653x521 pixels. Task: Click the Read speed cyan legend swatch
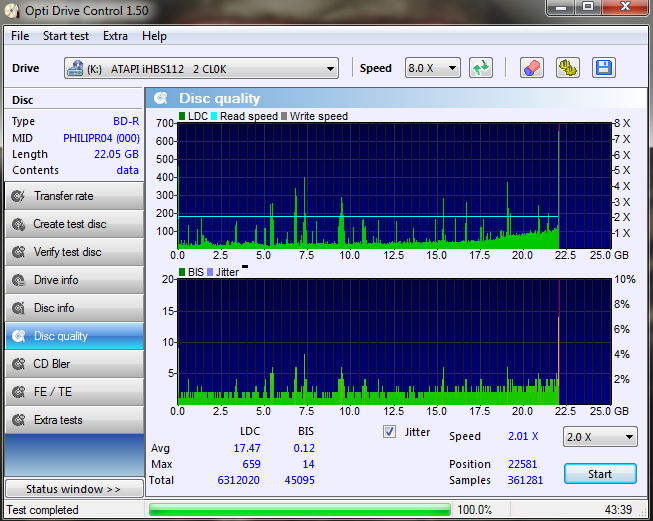coord(214,116)
